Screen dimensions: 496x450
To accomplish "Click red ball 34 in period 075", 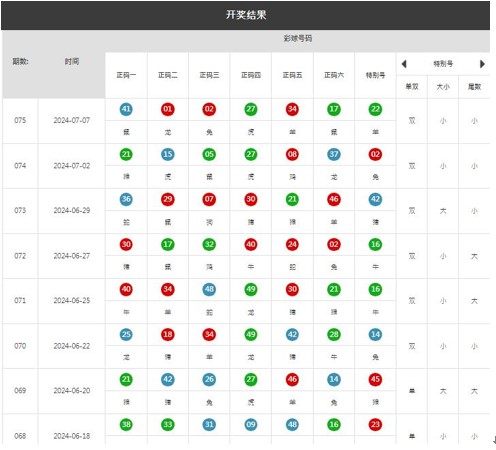I will (292, 109).
